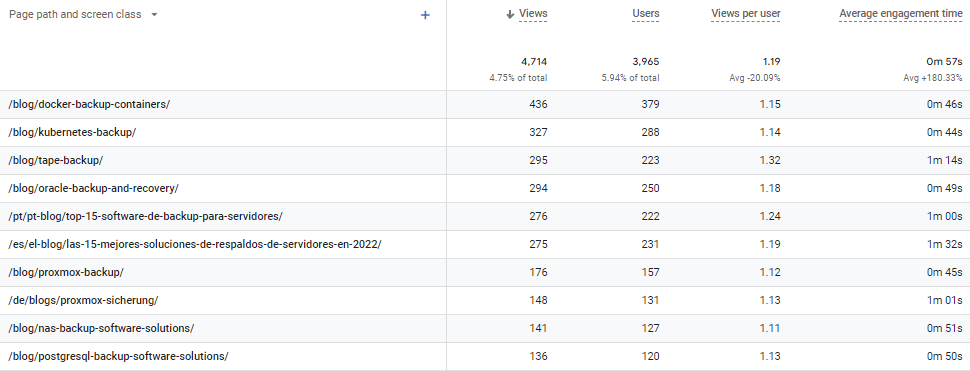This screenshot has width=970, height=371.
Task: Click 294 views in oracle-backup-and-recovery row
Action: (539, 188)
